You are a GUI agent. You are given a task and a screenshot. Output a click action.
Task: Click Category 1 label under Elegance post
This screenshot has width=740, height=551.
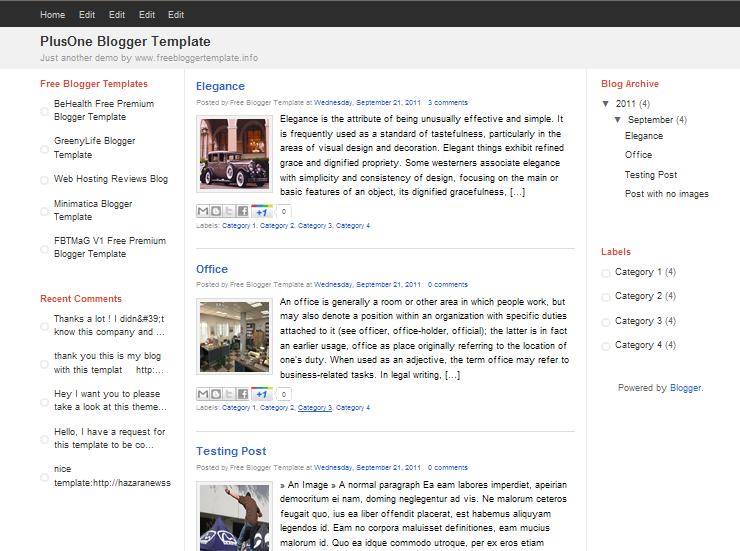(239, 225)
